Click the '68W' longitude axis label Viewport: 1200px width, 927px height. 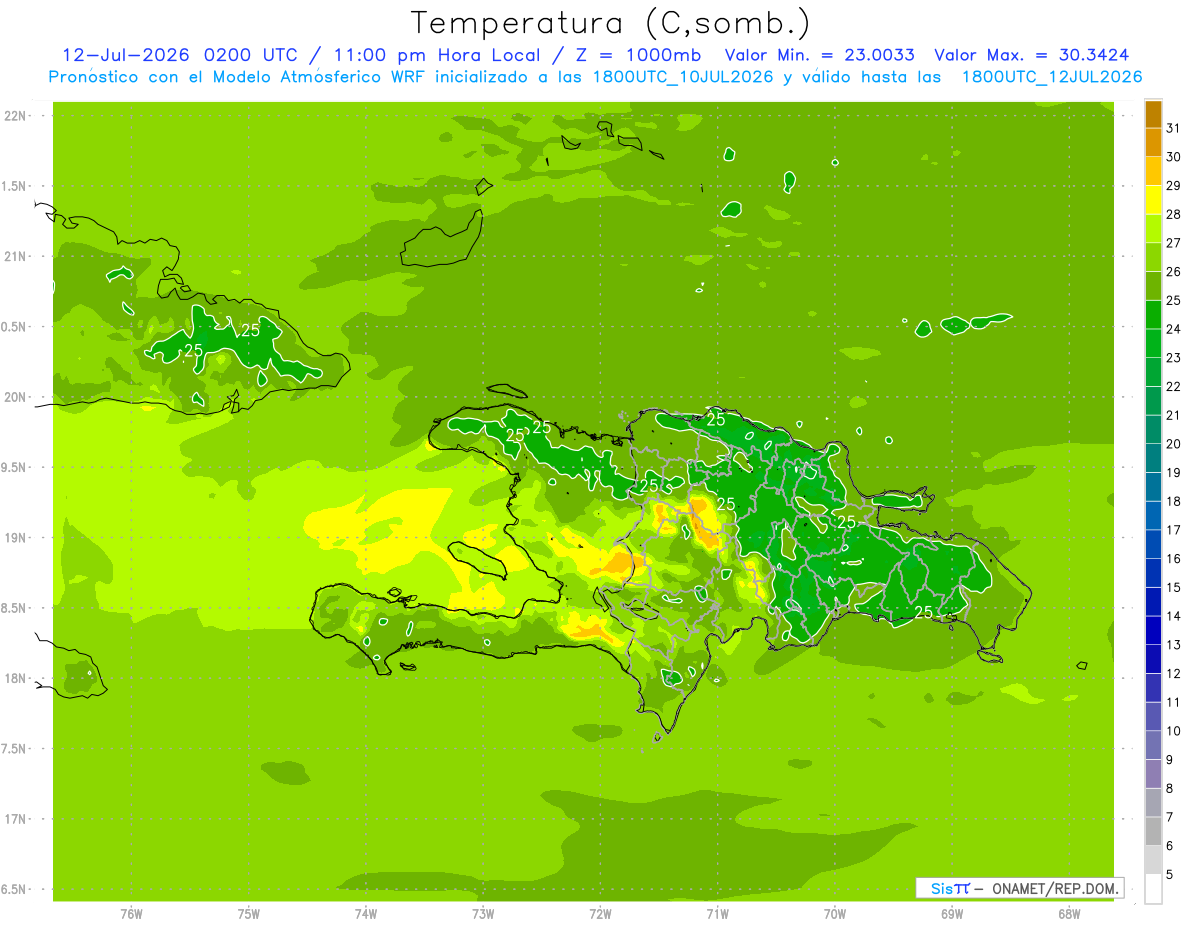coord(1069,914)
